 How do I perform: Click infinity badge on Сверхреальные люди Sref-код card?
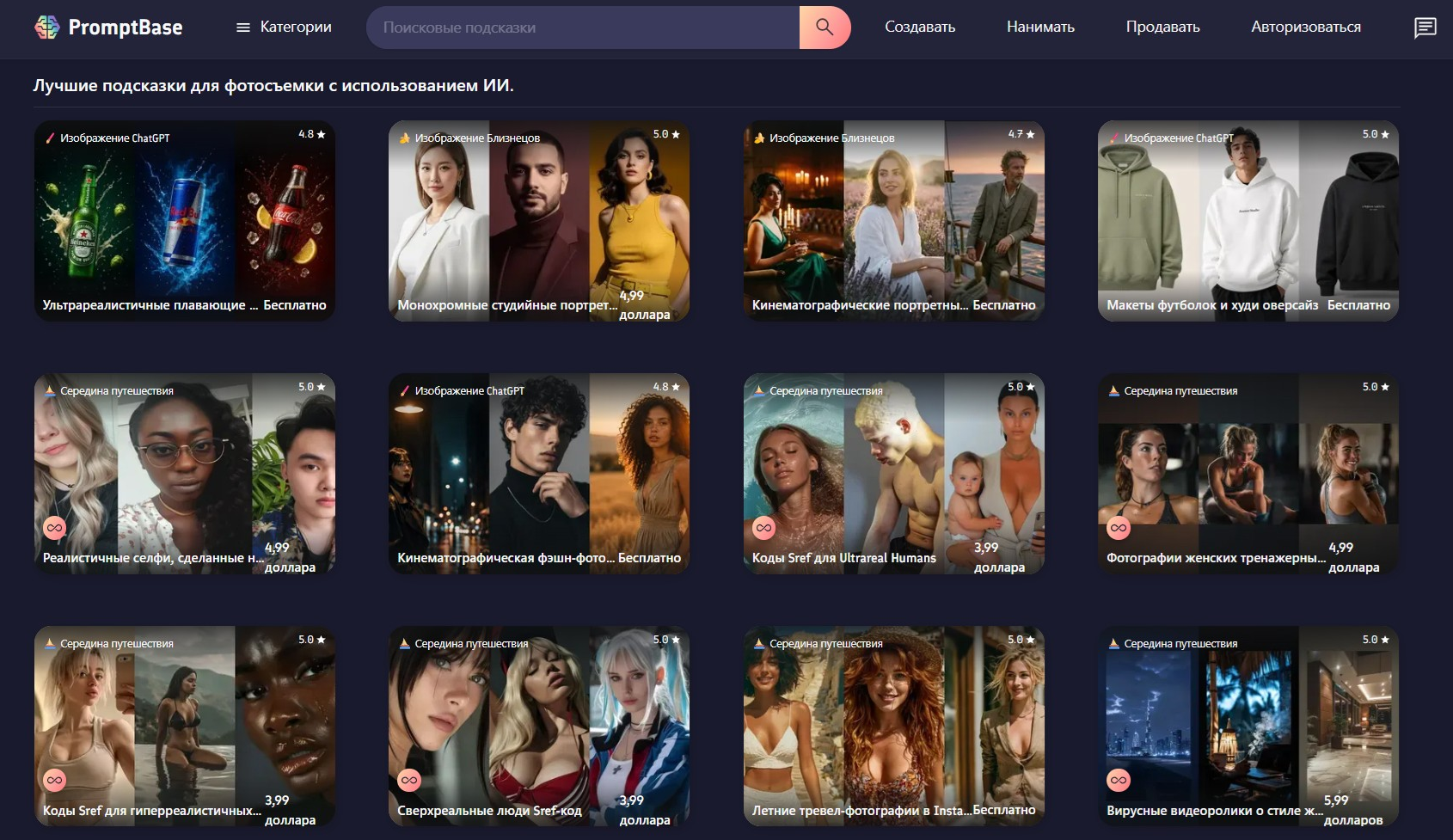pyautogui.click(x=409, y=781)
